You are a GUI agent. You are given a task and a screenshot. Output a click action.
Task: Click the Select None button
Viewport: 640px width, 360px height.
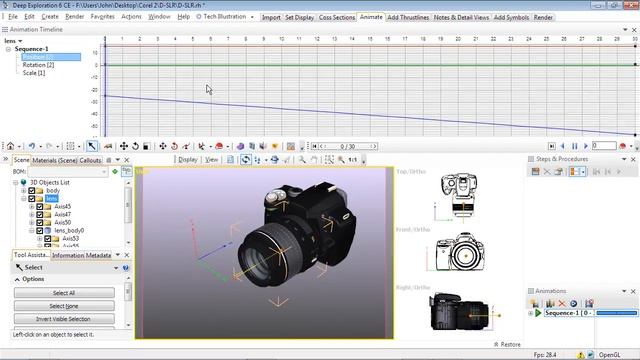(64, 306)
